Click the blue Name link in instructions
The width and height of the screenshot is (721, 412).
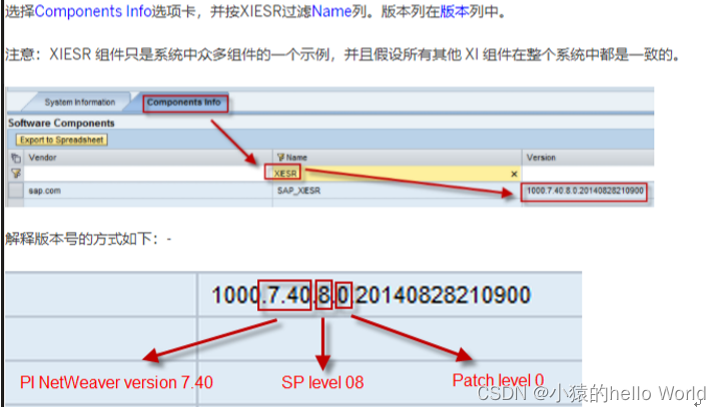point(332,11)
